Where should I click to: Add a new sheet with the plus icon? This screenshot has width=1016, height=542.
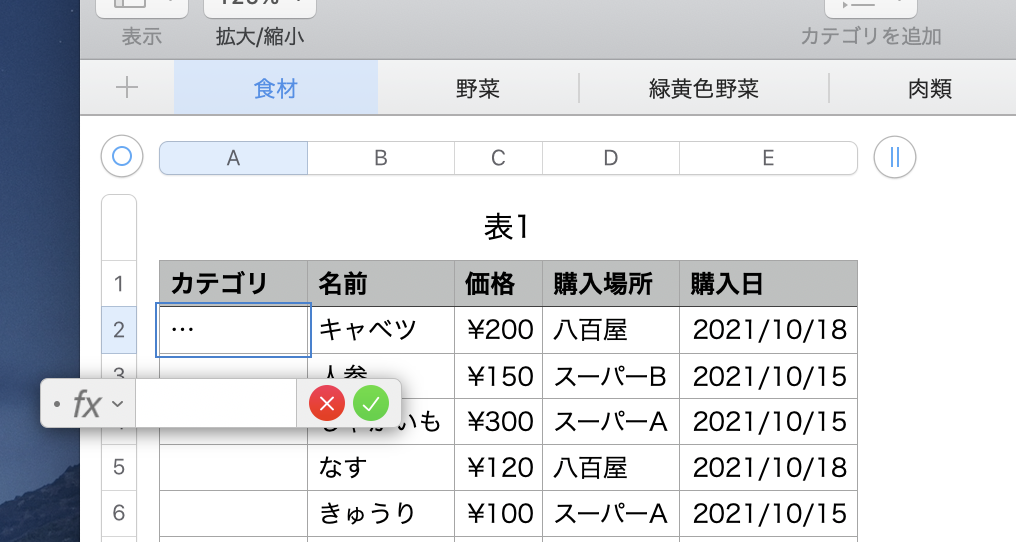[127, 88]
